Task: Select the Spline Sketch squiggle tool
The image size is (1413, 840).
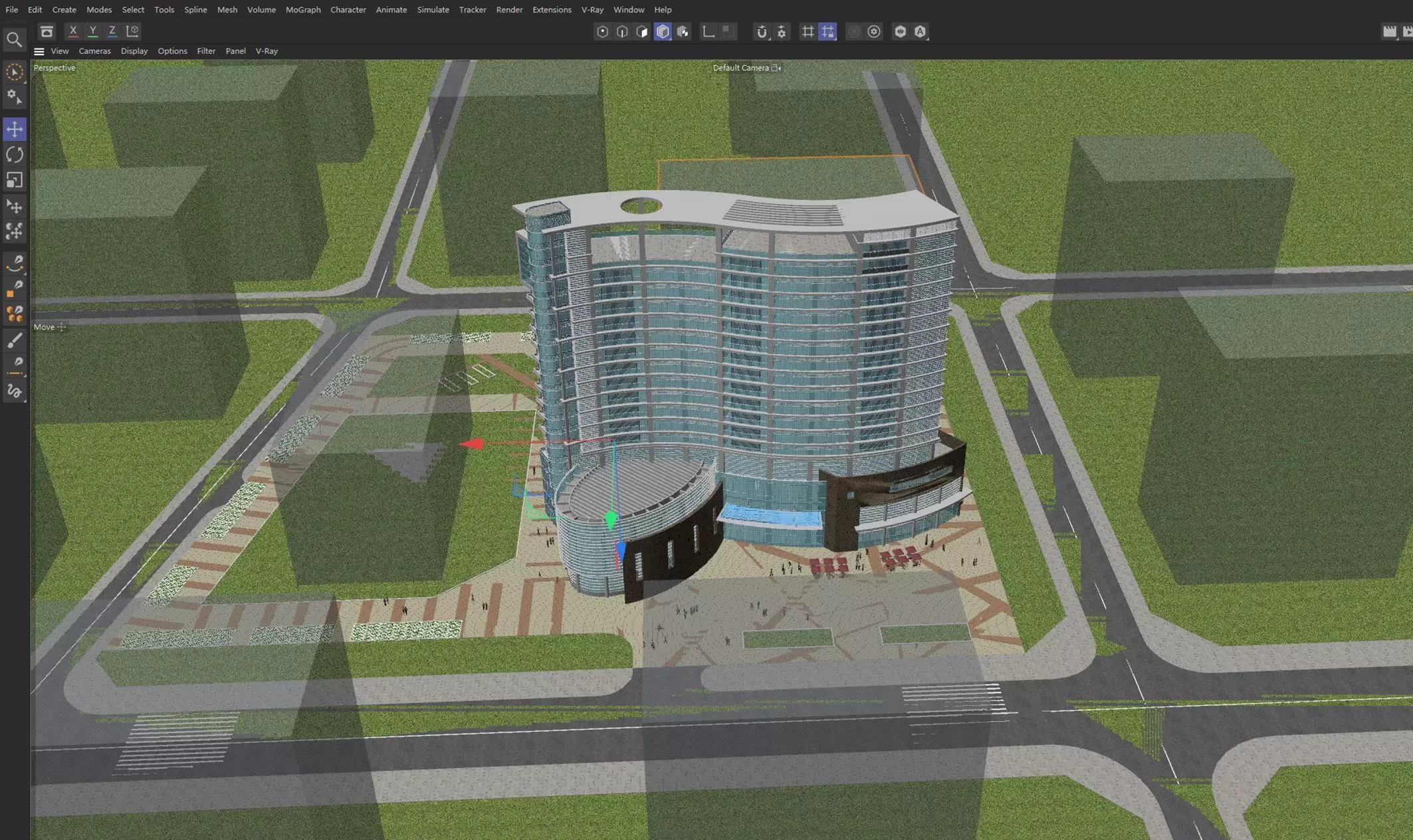Action: coord(14,391)
